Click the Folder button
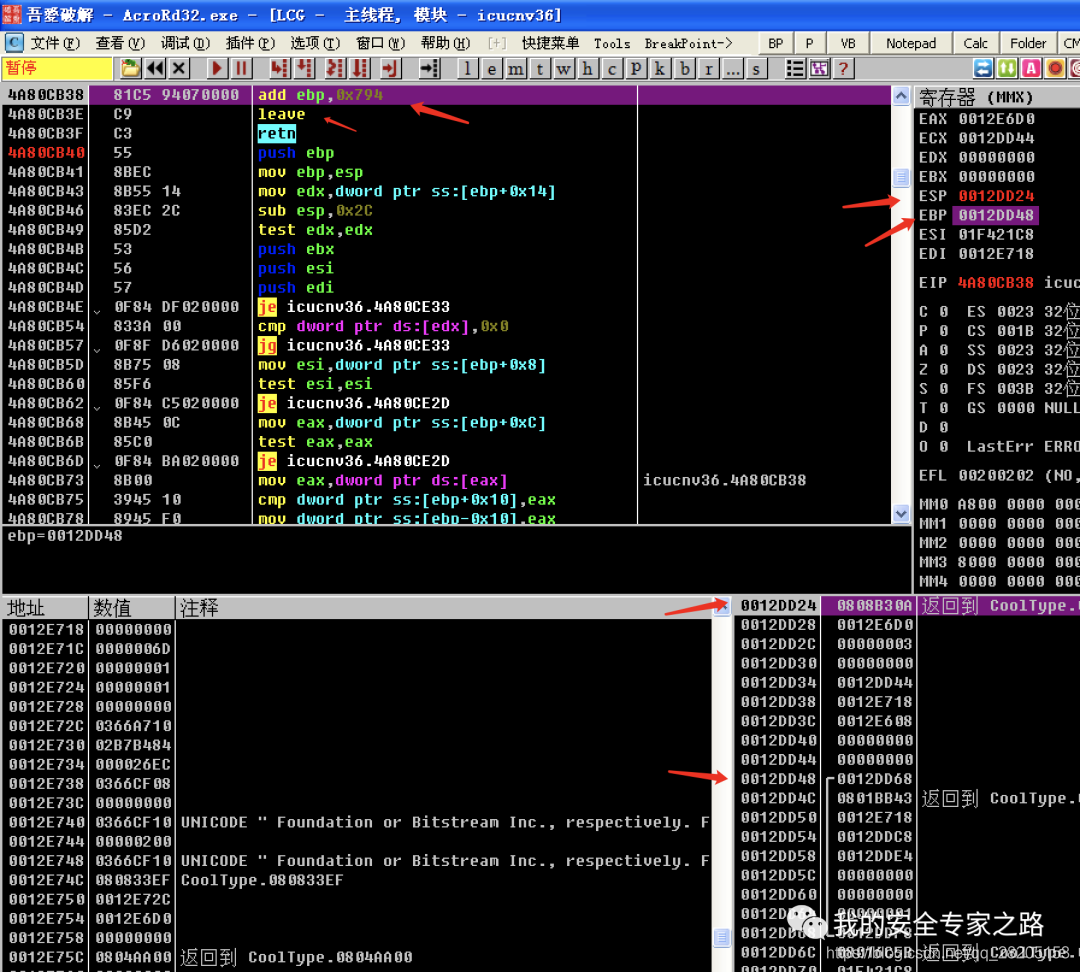The height and width of the screenshot is (972, 1080). [x=1028, y=43]
